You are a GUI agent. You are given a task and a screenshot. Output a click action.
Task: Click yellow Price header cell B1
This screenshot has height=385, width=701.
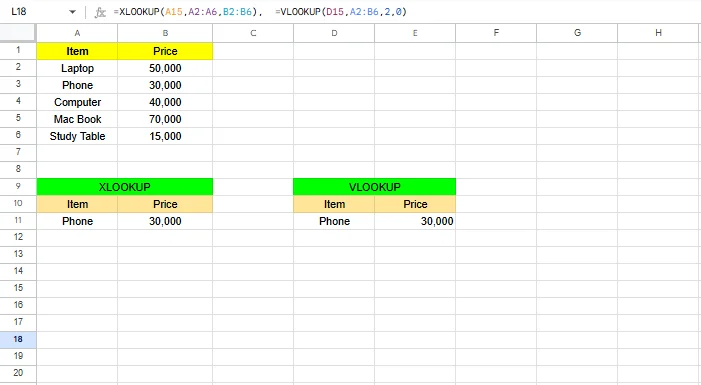pyautogui.click(x=165, y=51)
